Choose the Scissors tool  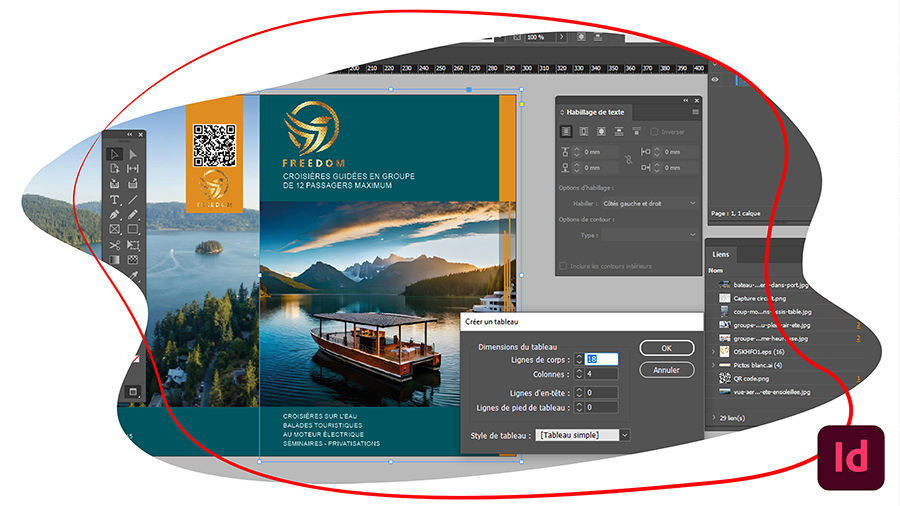click(115, 245)
